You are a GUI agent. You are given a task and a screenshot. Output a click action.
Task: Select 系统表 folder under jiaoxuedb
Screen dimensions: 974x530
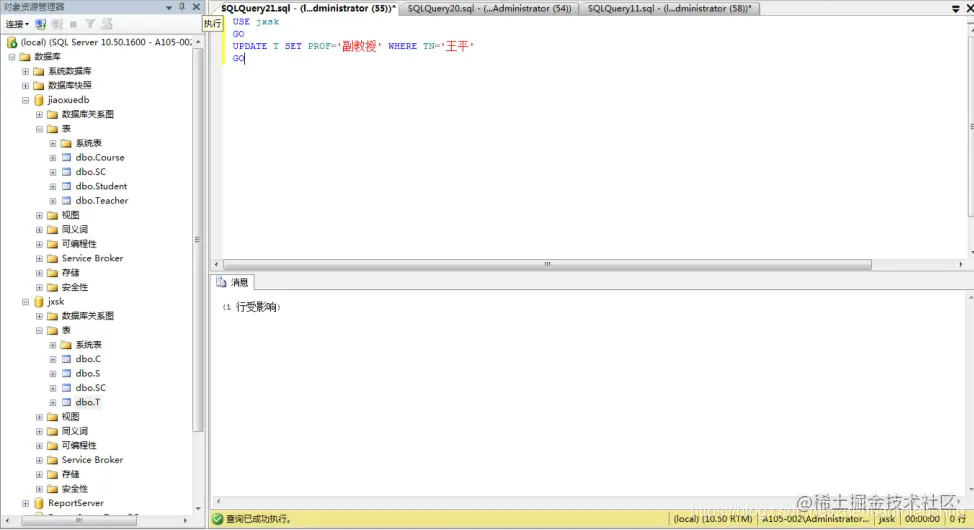pyautogui.click(x=88, y=144)
